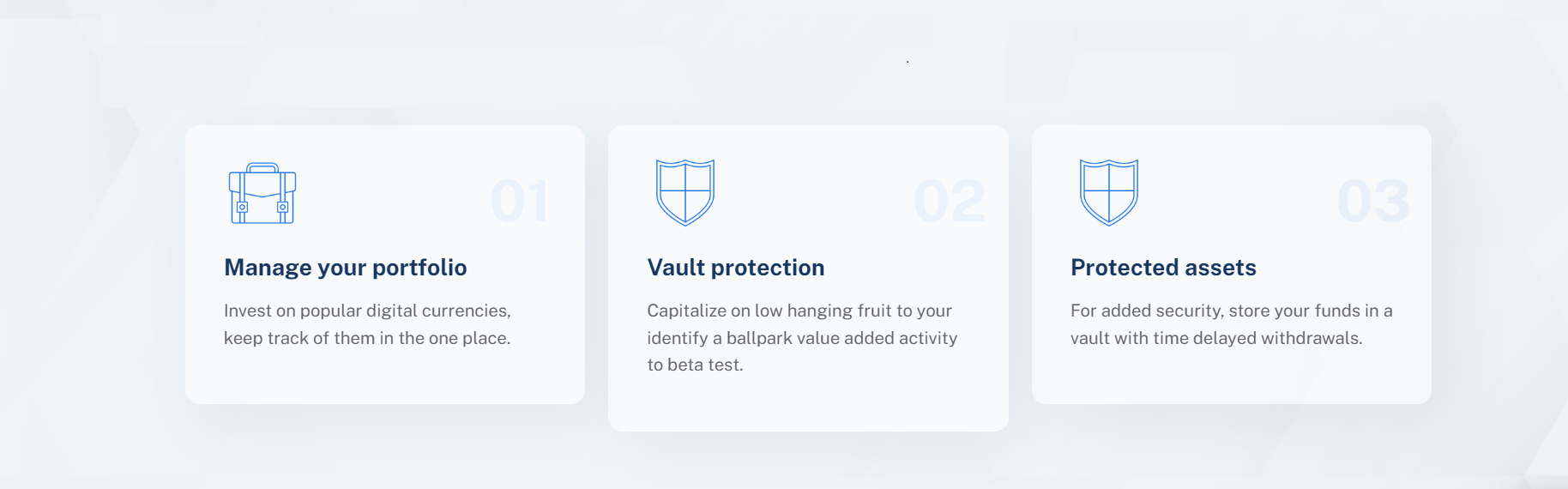Click the tiny black dot above the cards
Viewport: 1568px width, 489px height.
click(908, 62)
